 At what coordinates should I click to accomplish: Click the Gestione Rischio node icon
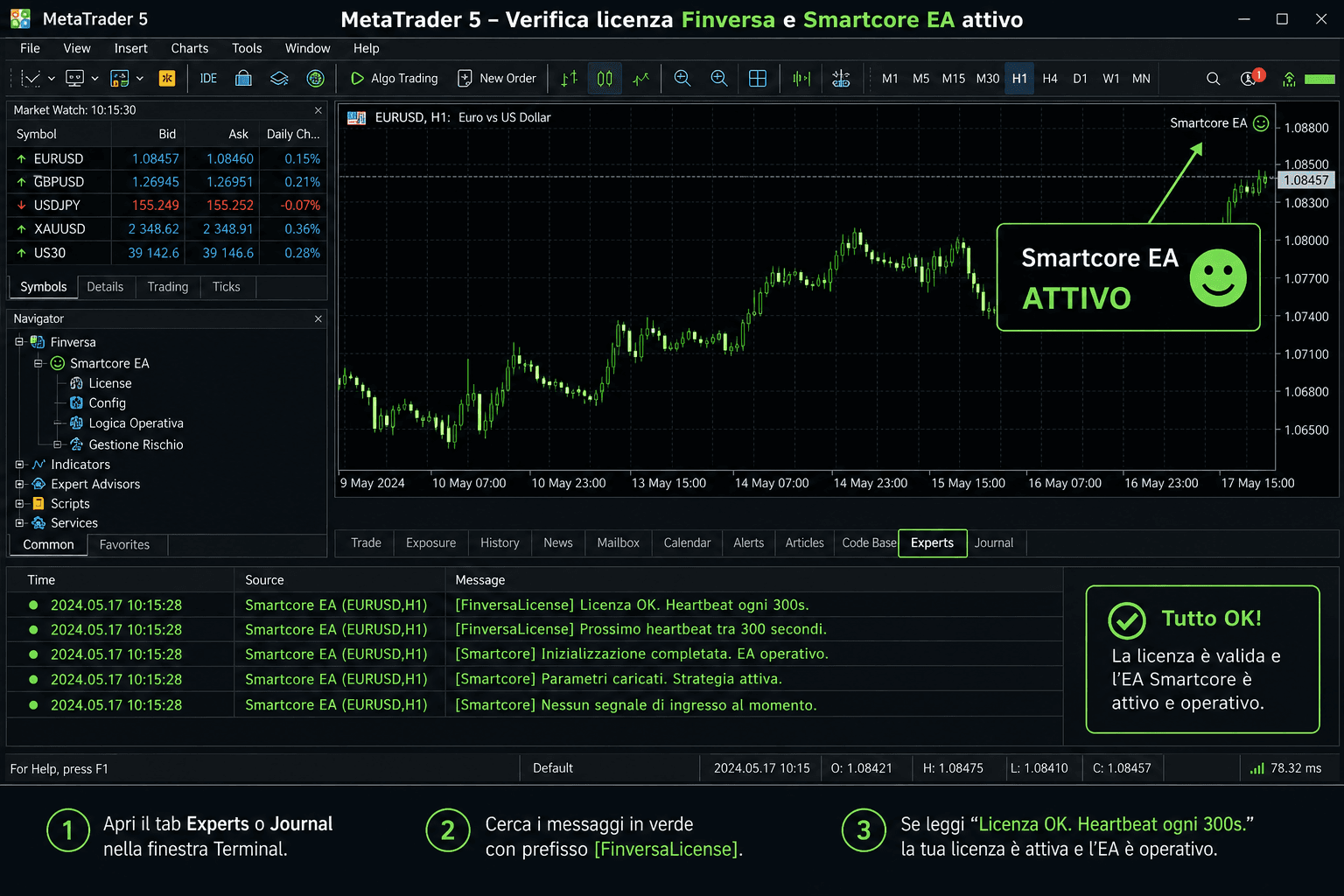pyautogui.click(x=76, y=444)
